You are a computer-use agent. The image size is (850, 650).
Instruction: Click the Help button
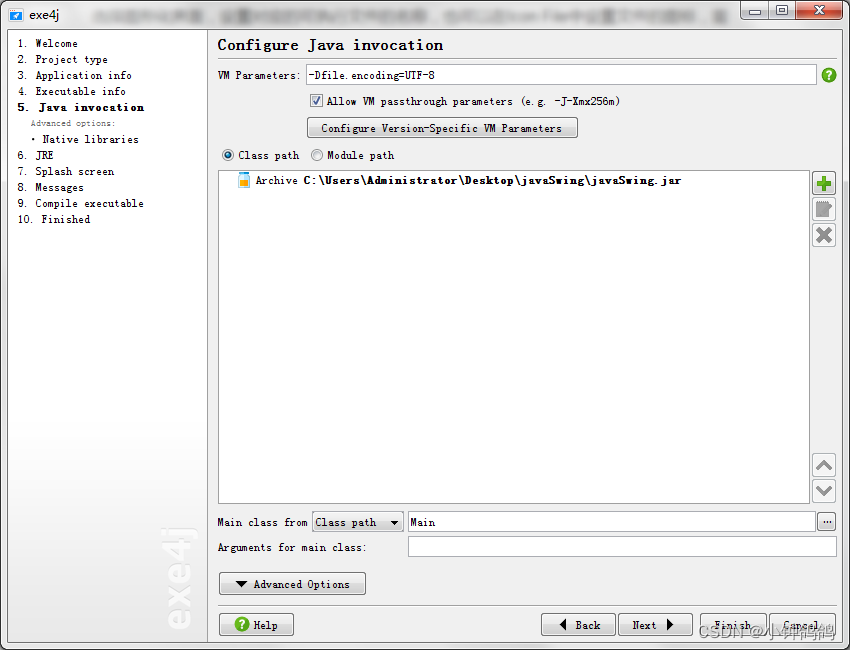pyautogui.click(x=256, y=625)
